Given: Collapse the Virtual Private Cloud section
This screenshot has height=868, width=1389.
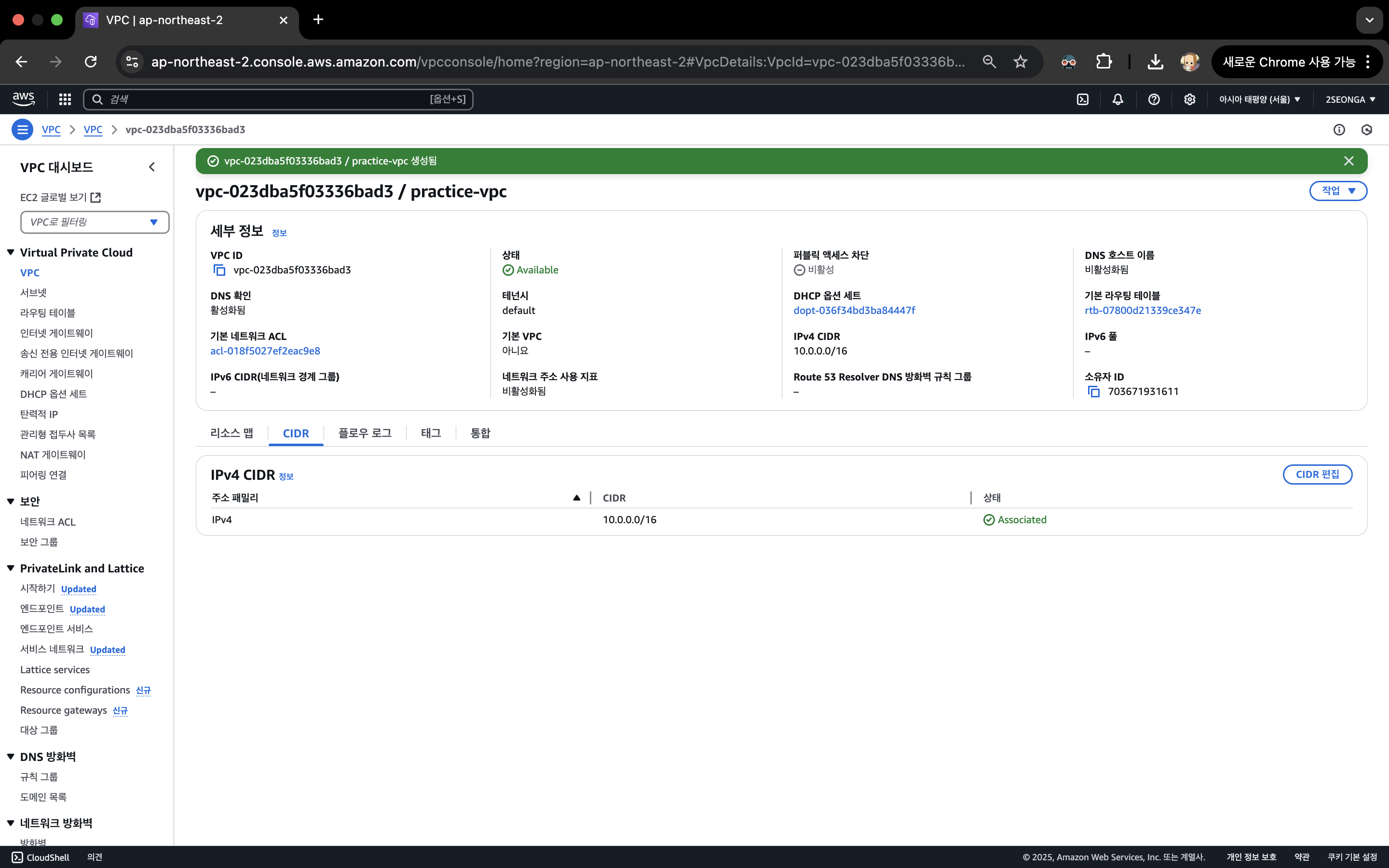Looking at the screenshot, I should pos(11,253).
